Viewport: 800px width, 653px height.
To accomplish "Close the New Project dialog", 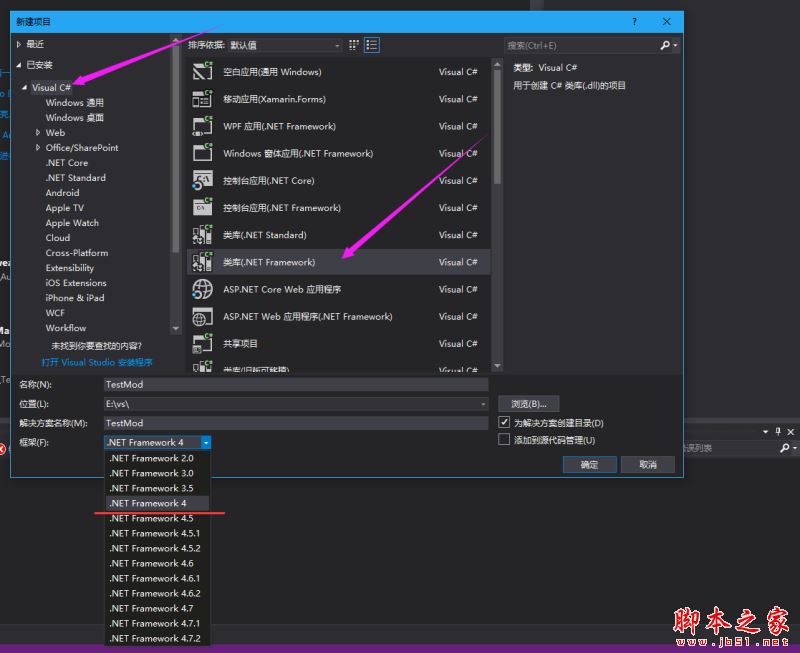I will (666, 21).
